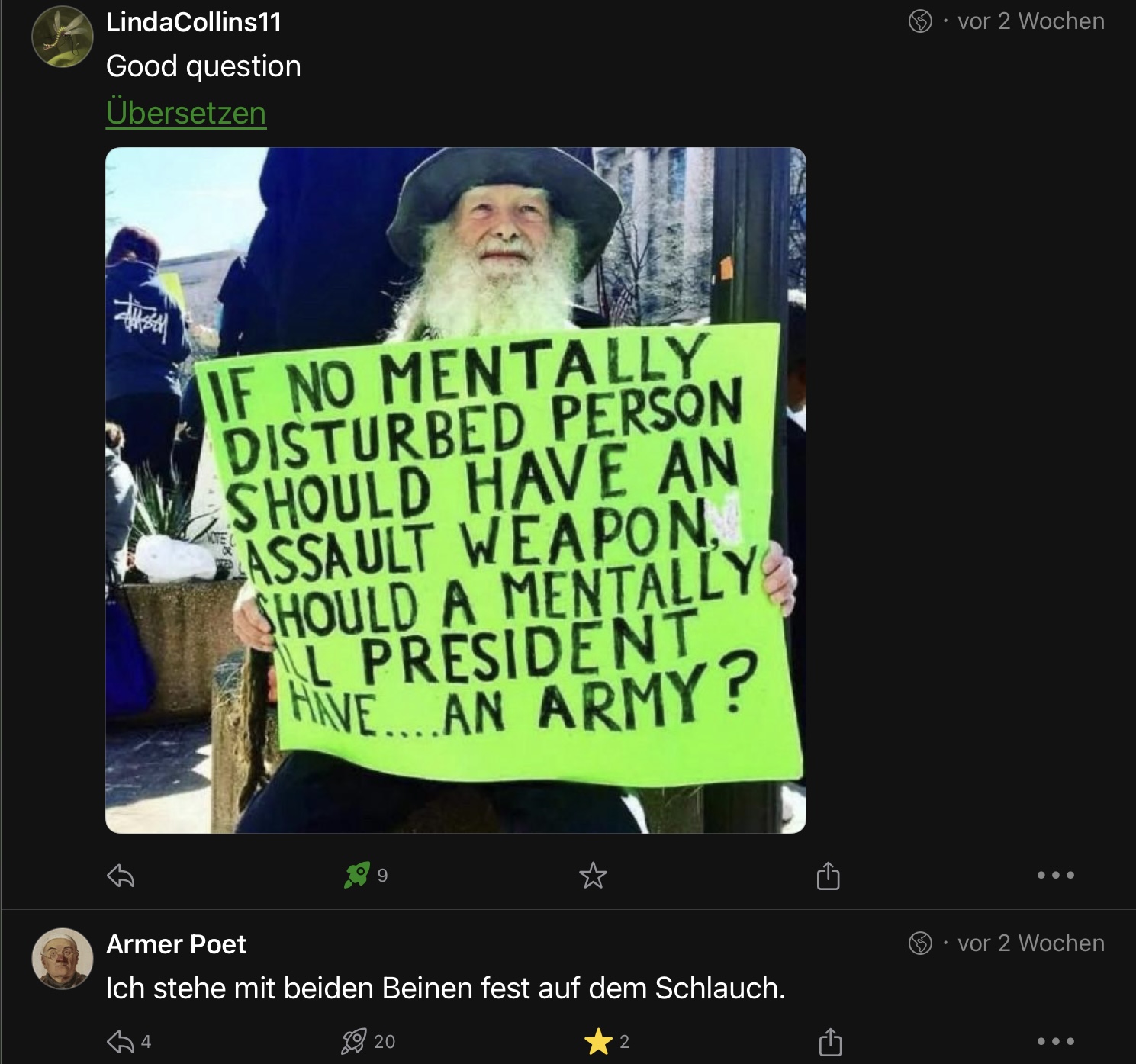Share LindaCollins11's post

[x=828, y=876]
